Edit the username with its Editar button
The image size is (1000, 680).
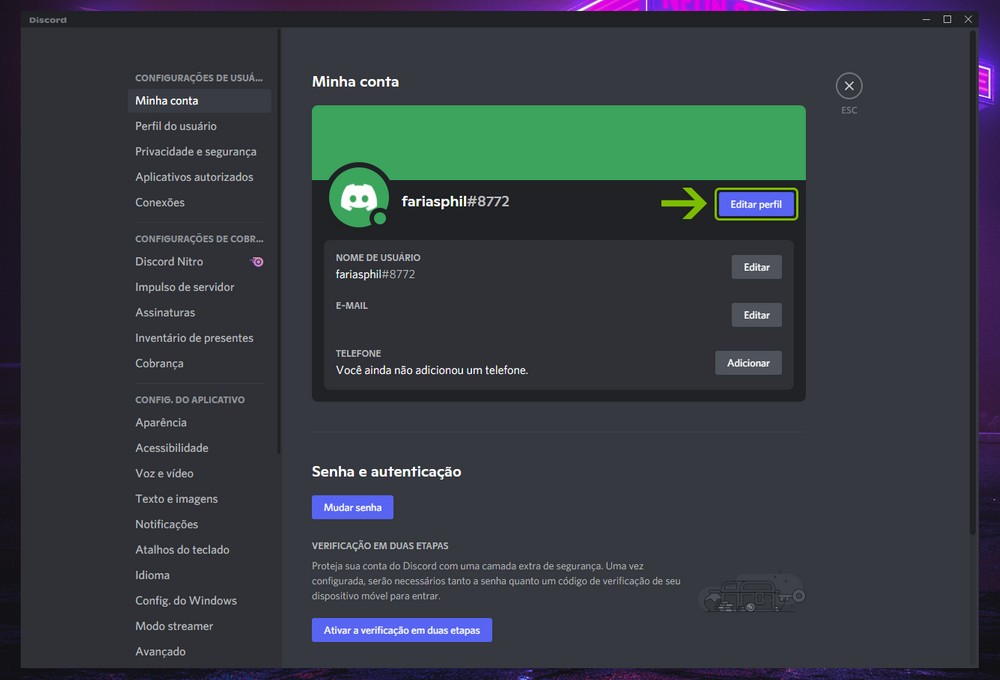[x=756, y=267]
